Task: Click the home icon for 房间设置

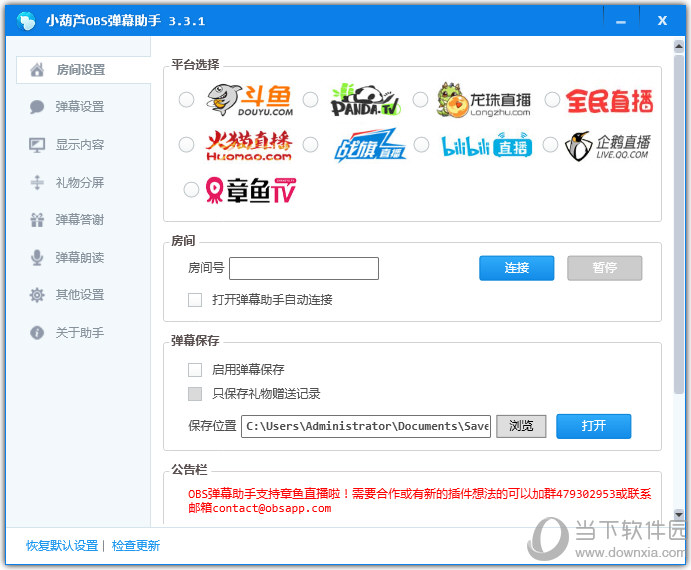Action: (x=37, y=70)
